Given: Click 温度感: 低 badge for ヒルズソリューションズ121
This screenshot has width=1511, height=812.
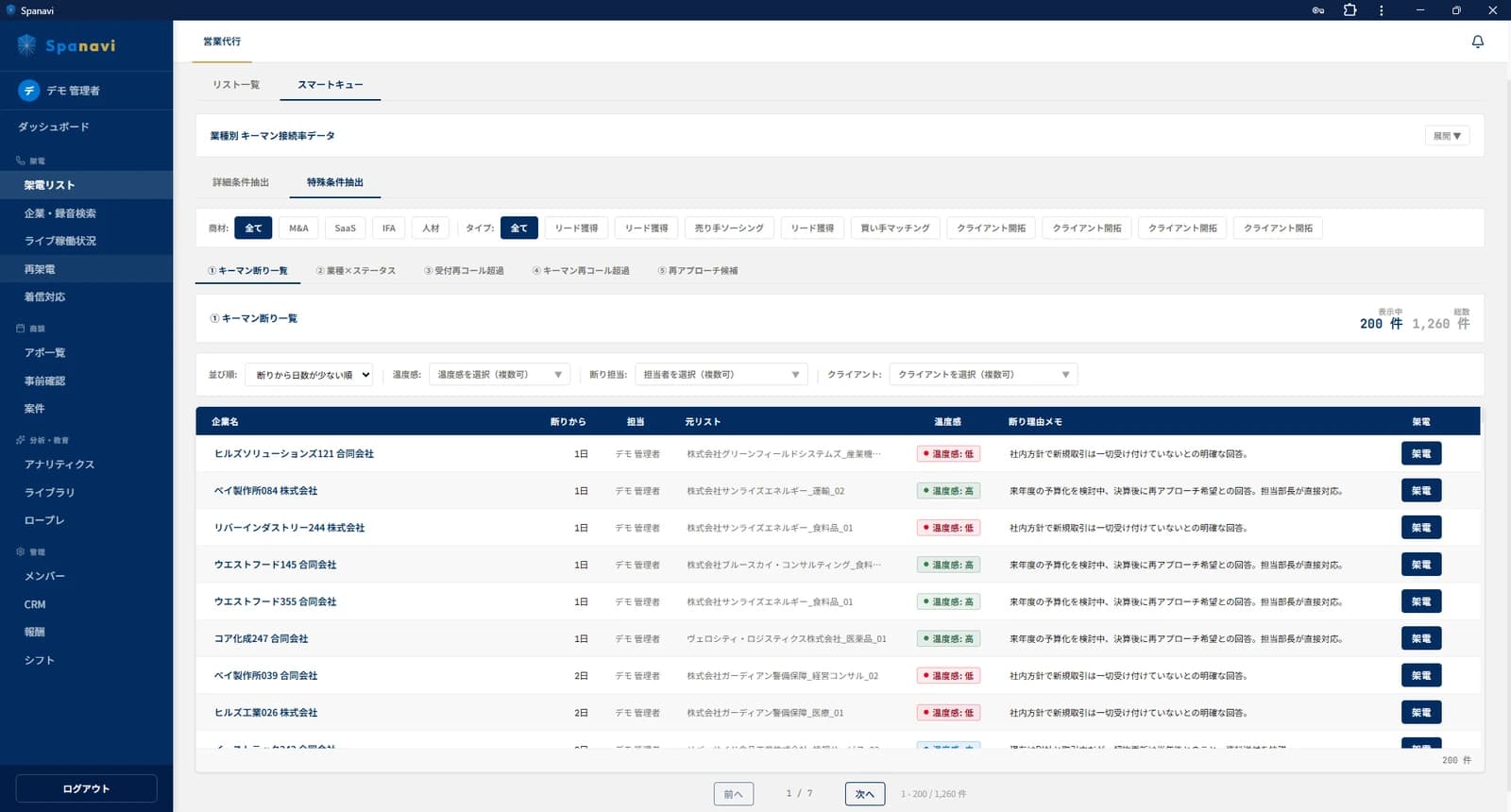Looking at the screenshot, I should click(x=948, y=454).
